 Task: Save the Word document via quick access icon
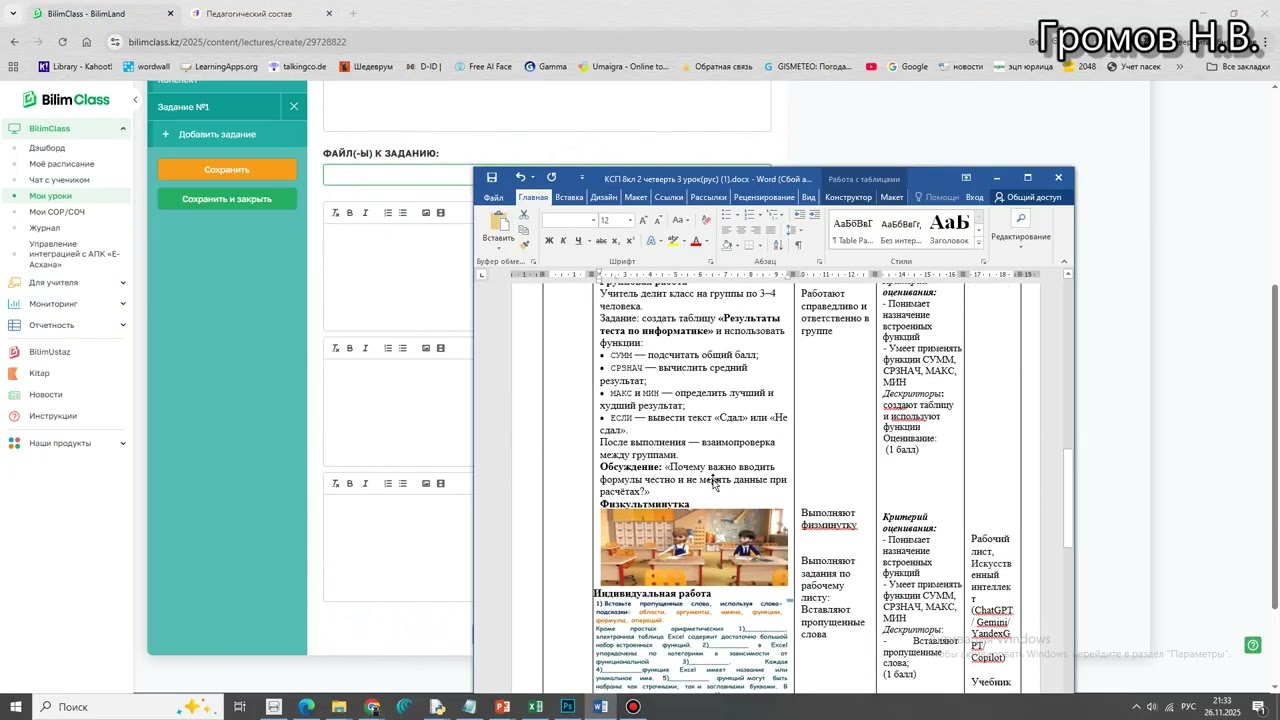click(492, 178)
